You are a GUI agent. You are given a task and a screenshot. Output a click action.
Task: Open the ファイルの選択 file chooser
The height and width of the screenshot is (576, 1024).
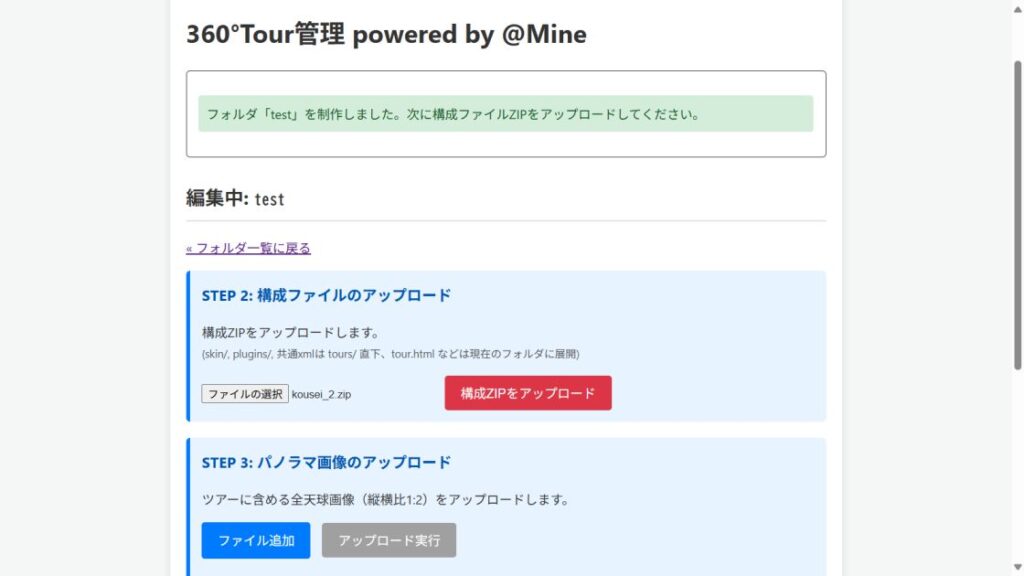[245, 394]
